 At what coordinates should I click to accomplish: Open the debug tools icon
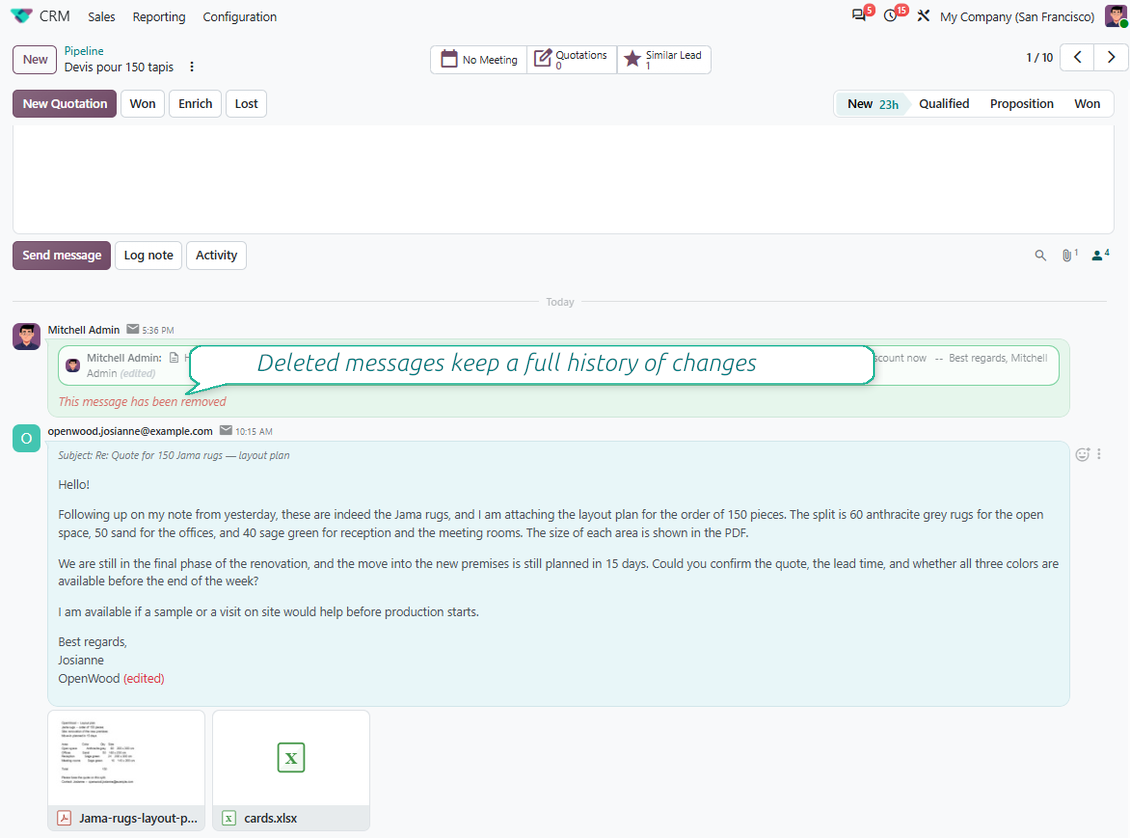923,16
